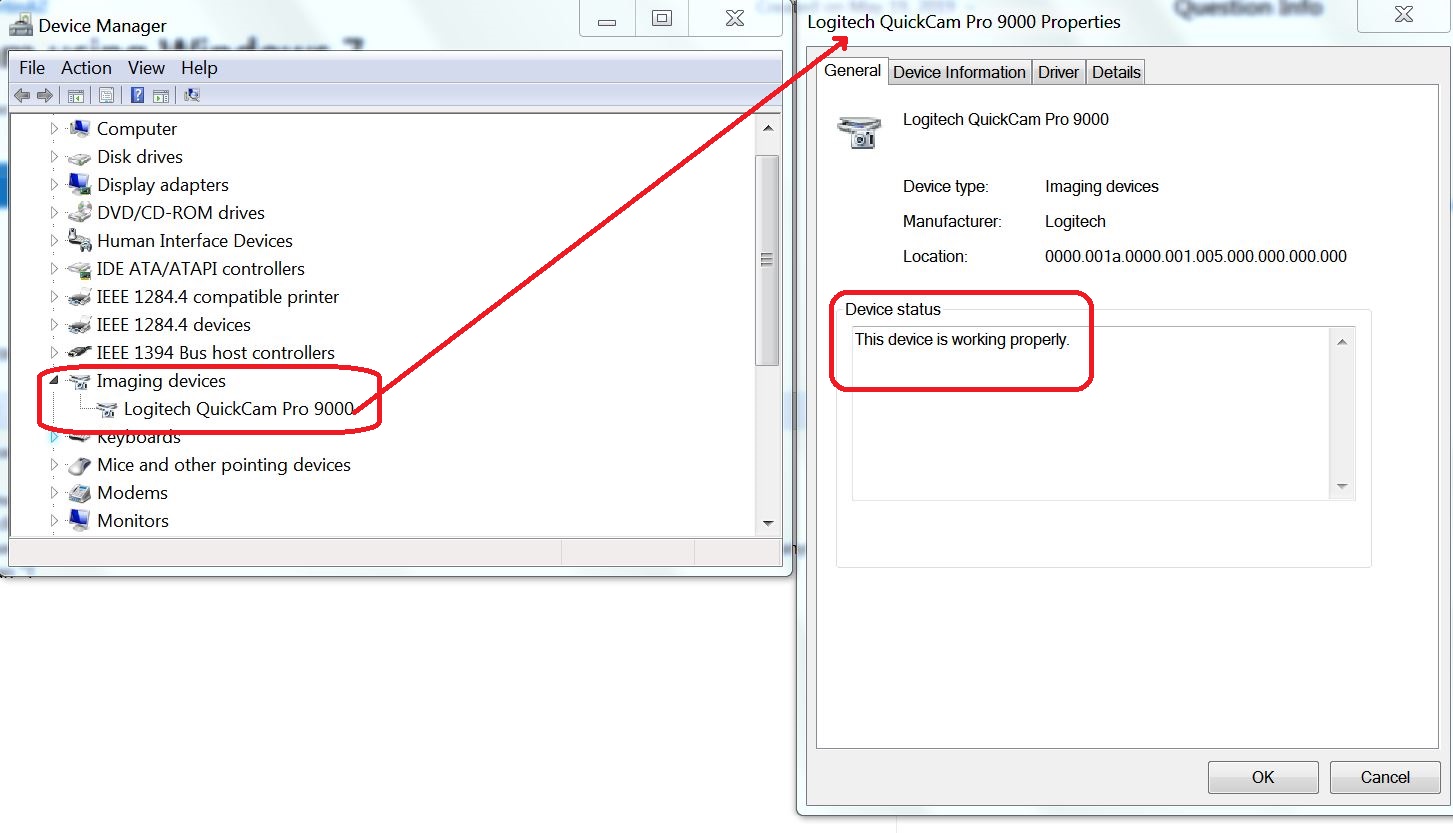Select the Computer category icon
Image resolution: width=1453 pixels, height=833 pixels.
[79, 128]
